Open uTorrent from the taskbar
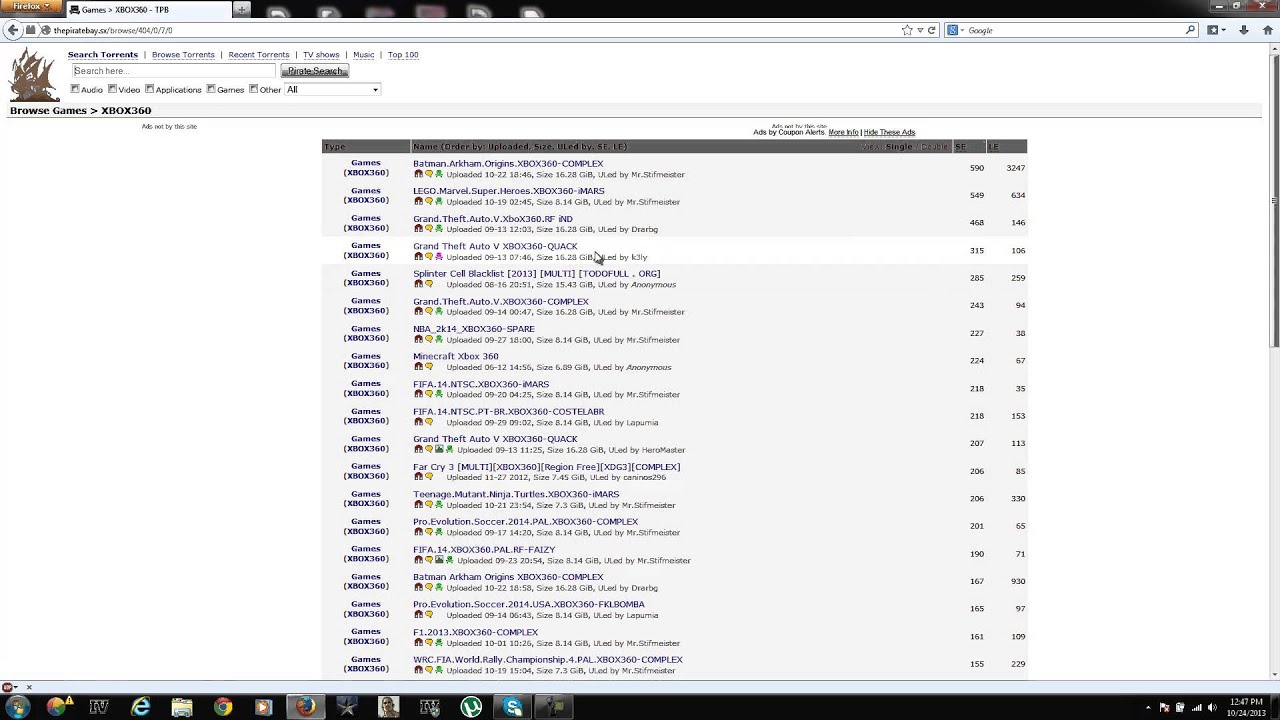 coord(471,707)
